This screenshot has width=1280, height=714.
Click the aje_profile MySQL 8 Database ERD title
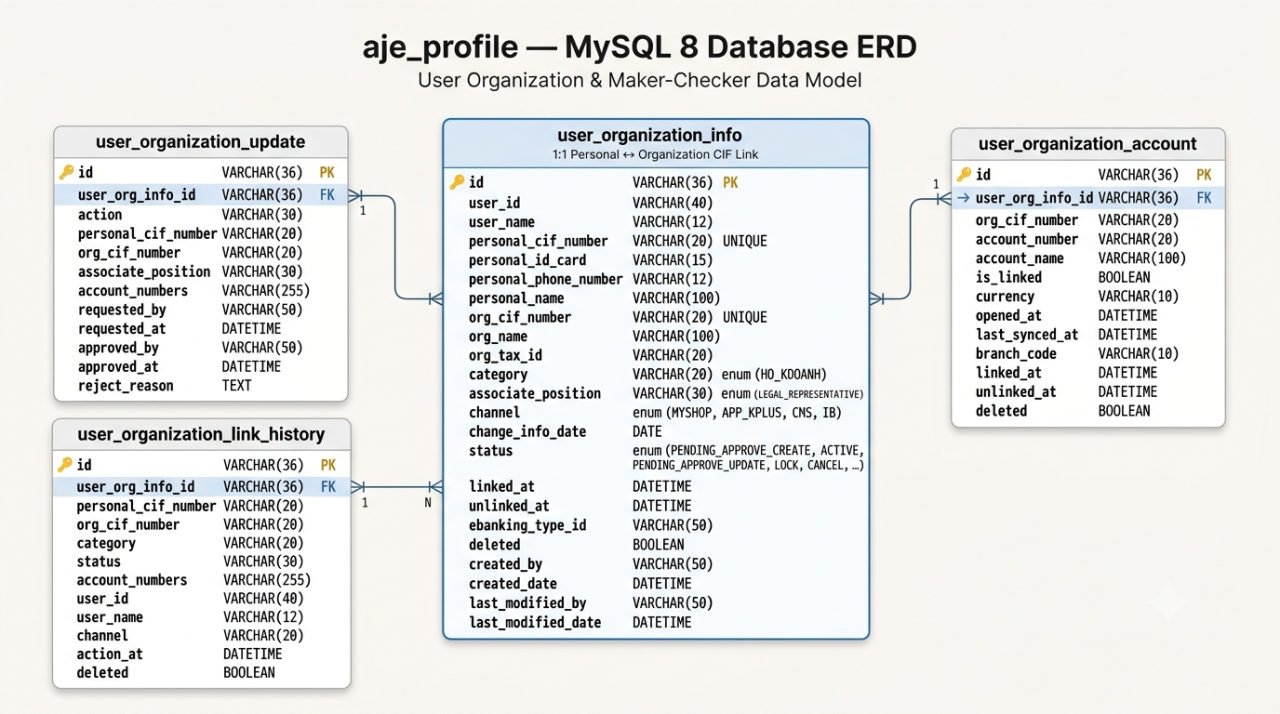click(x=640, y=47)
